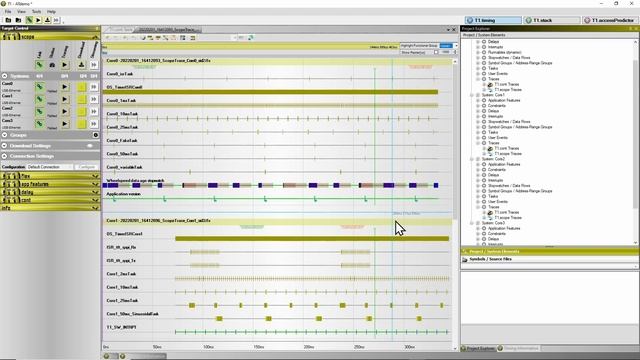Open the Default Connection configuration dropdown
The height and width of the screenshot is (360, 640).
(50, 167)
